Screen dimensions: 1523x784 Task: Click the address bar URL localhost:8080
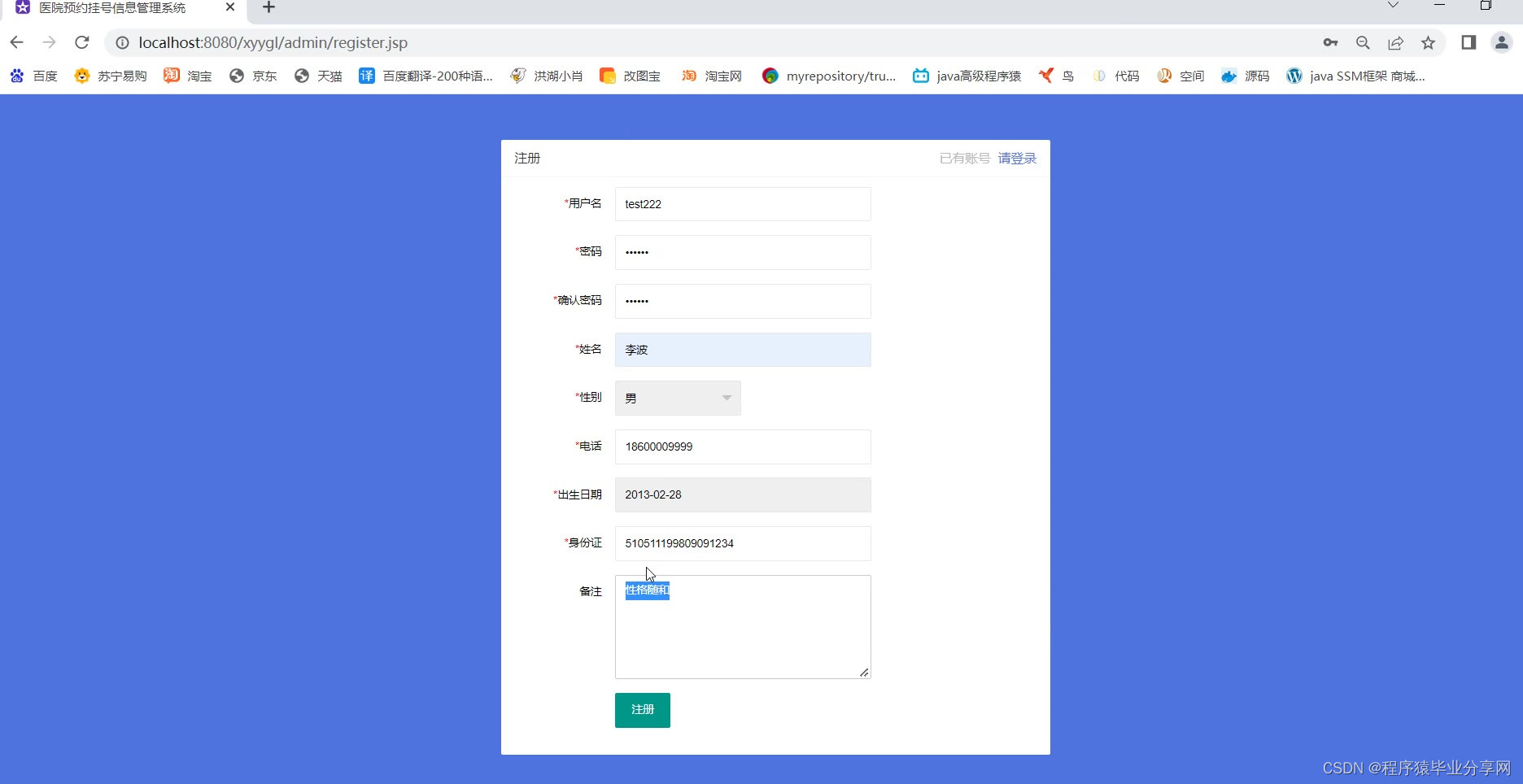[x=273, y=42]
